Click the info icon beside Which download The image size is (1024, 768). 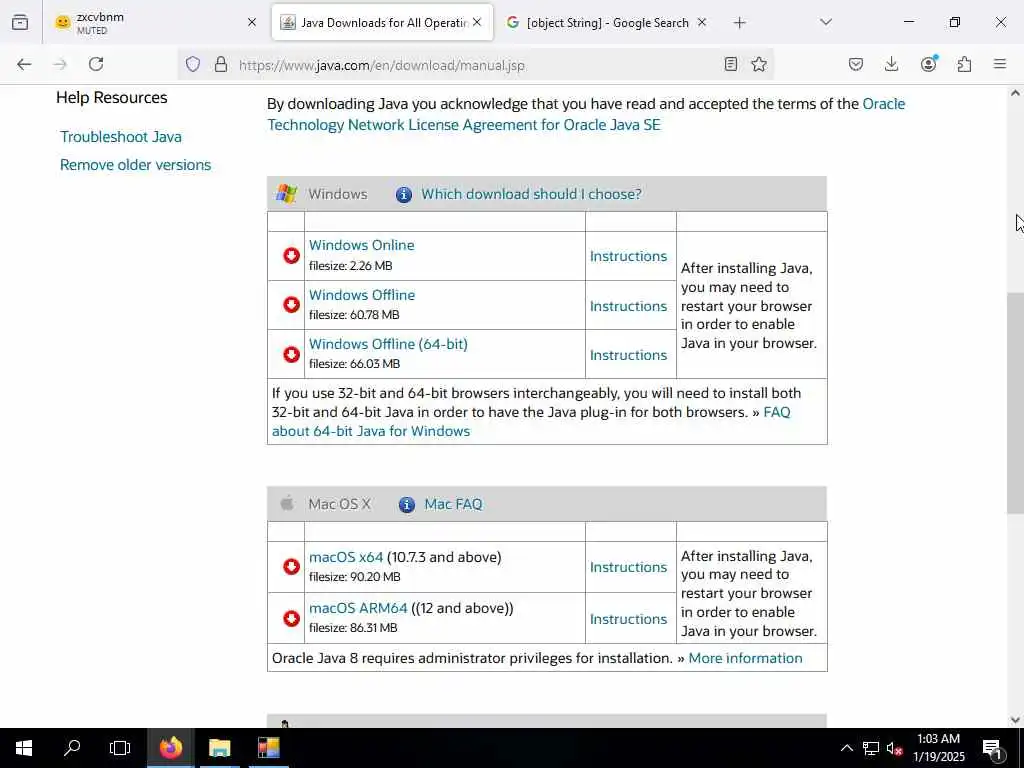tap(404, 195)
